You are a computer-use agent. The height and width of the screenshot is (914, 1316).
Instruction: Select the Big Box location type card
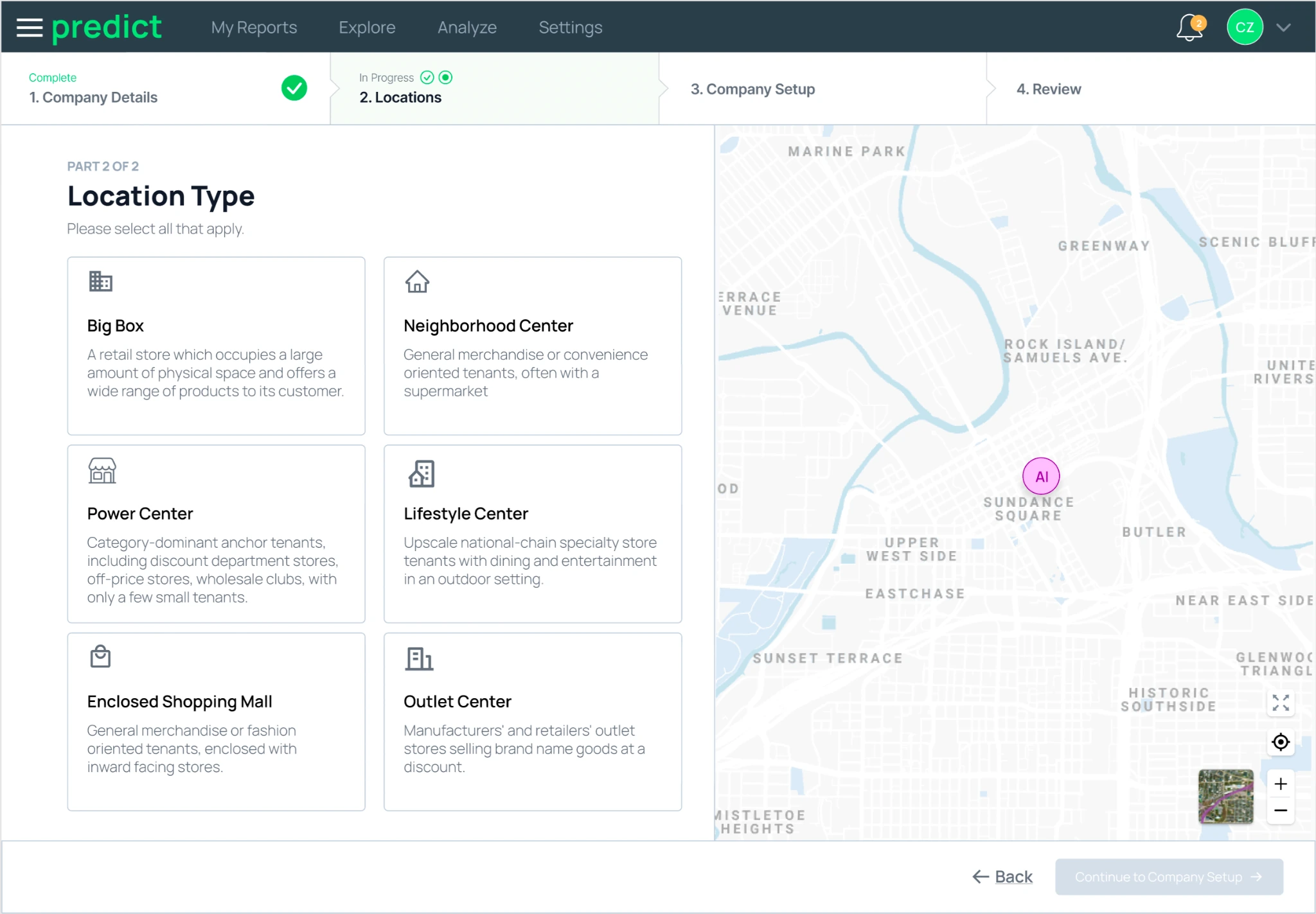coord(217,346)
